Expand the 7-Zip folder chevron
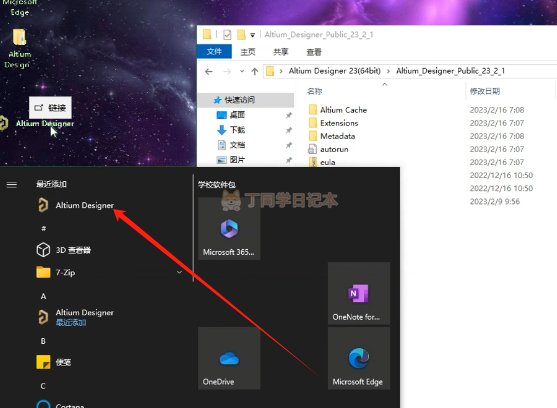The width and height of the screenshot is (557, 408). click(x=179, y=272)
